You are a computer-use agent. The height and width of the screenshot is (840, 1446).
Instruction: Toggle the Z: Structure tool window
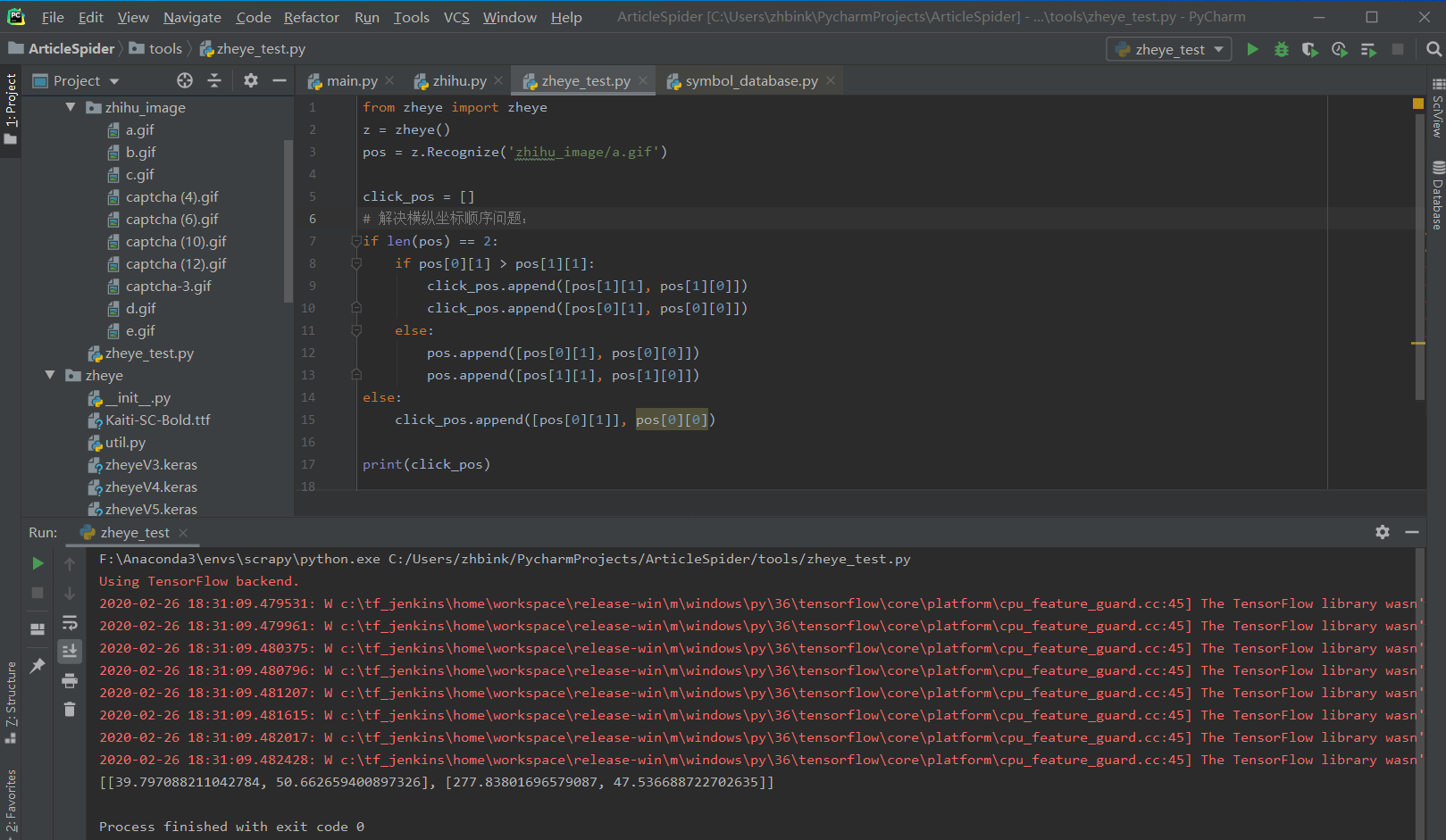coord(11,703)
